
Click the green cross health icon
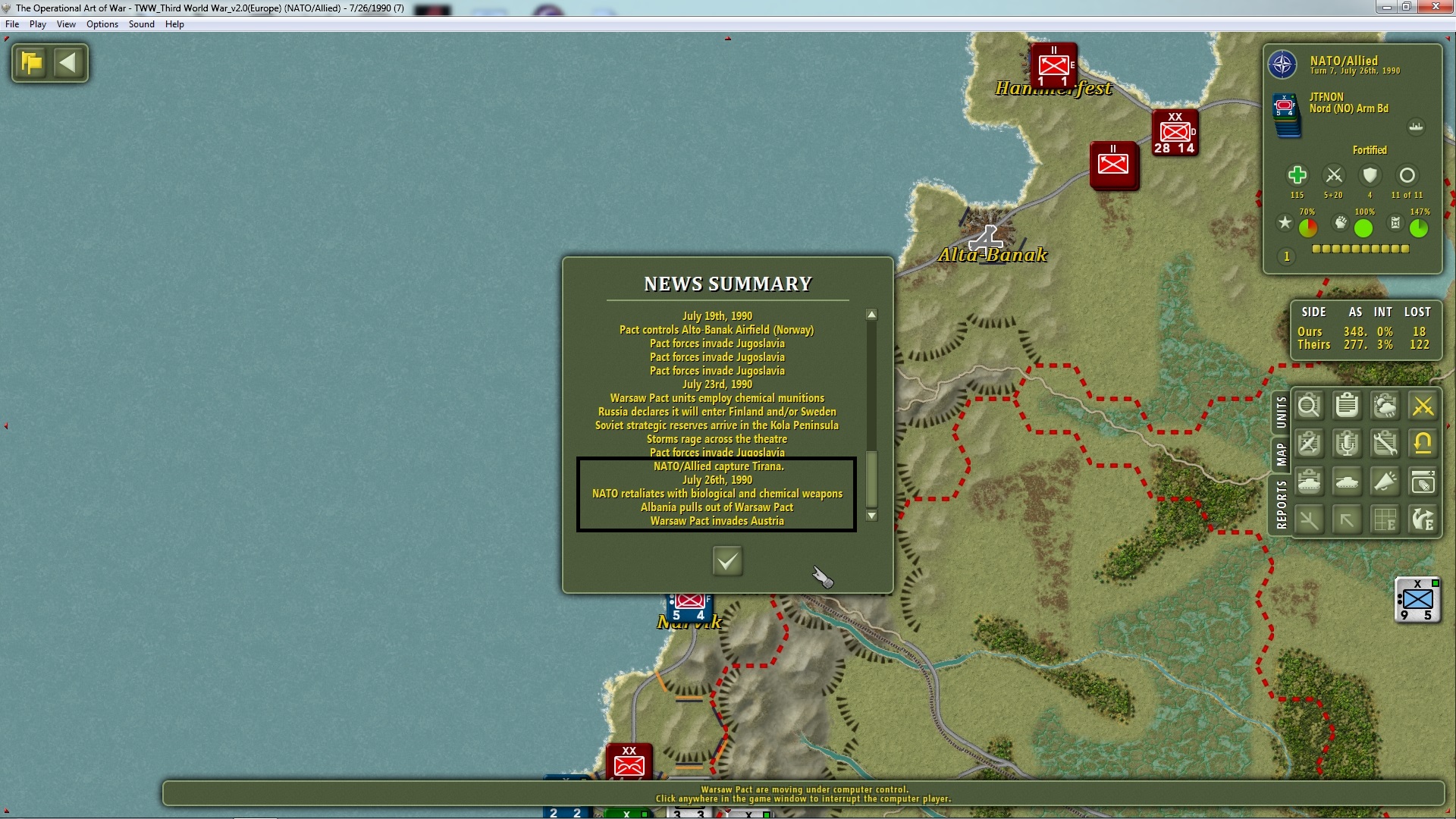[1297, 175]
